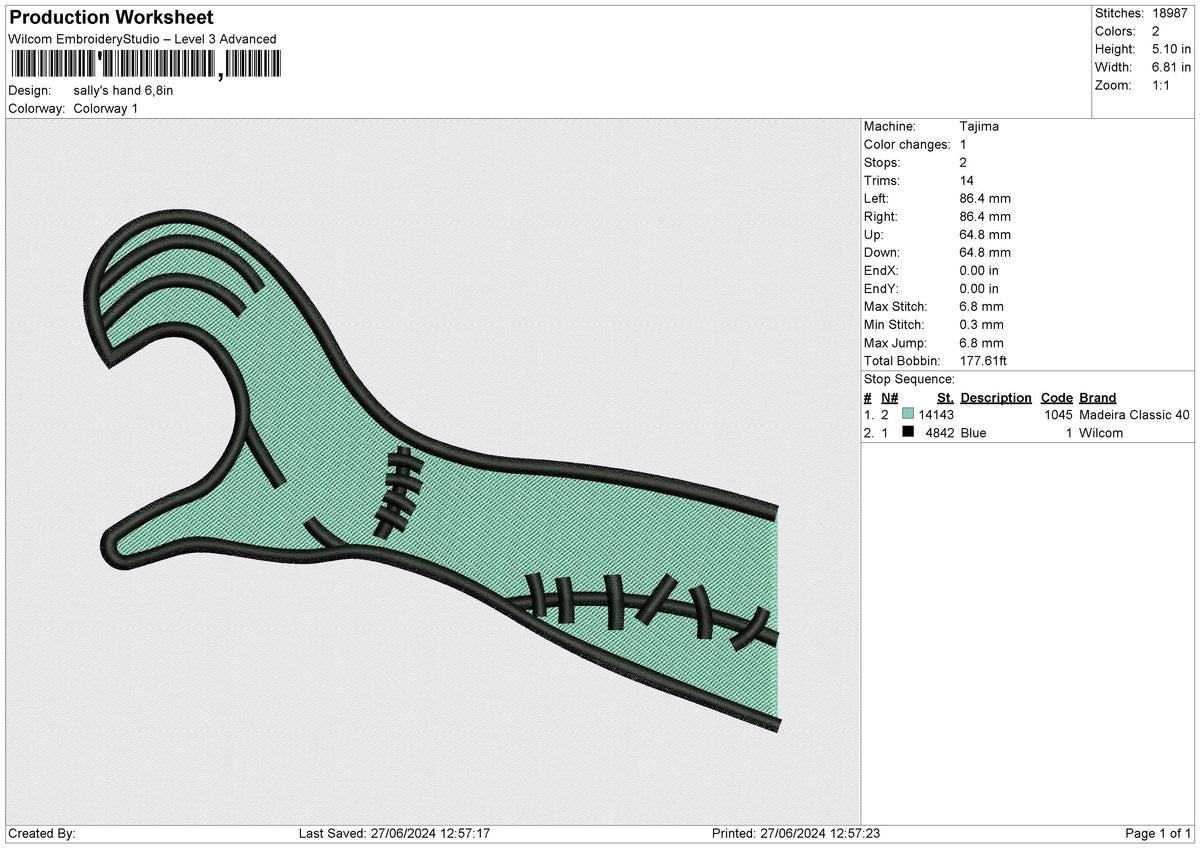Click the Trims value 14
The image size is (1200, 848).
coord(966,180)
